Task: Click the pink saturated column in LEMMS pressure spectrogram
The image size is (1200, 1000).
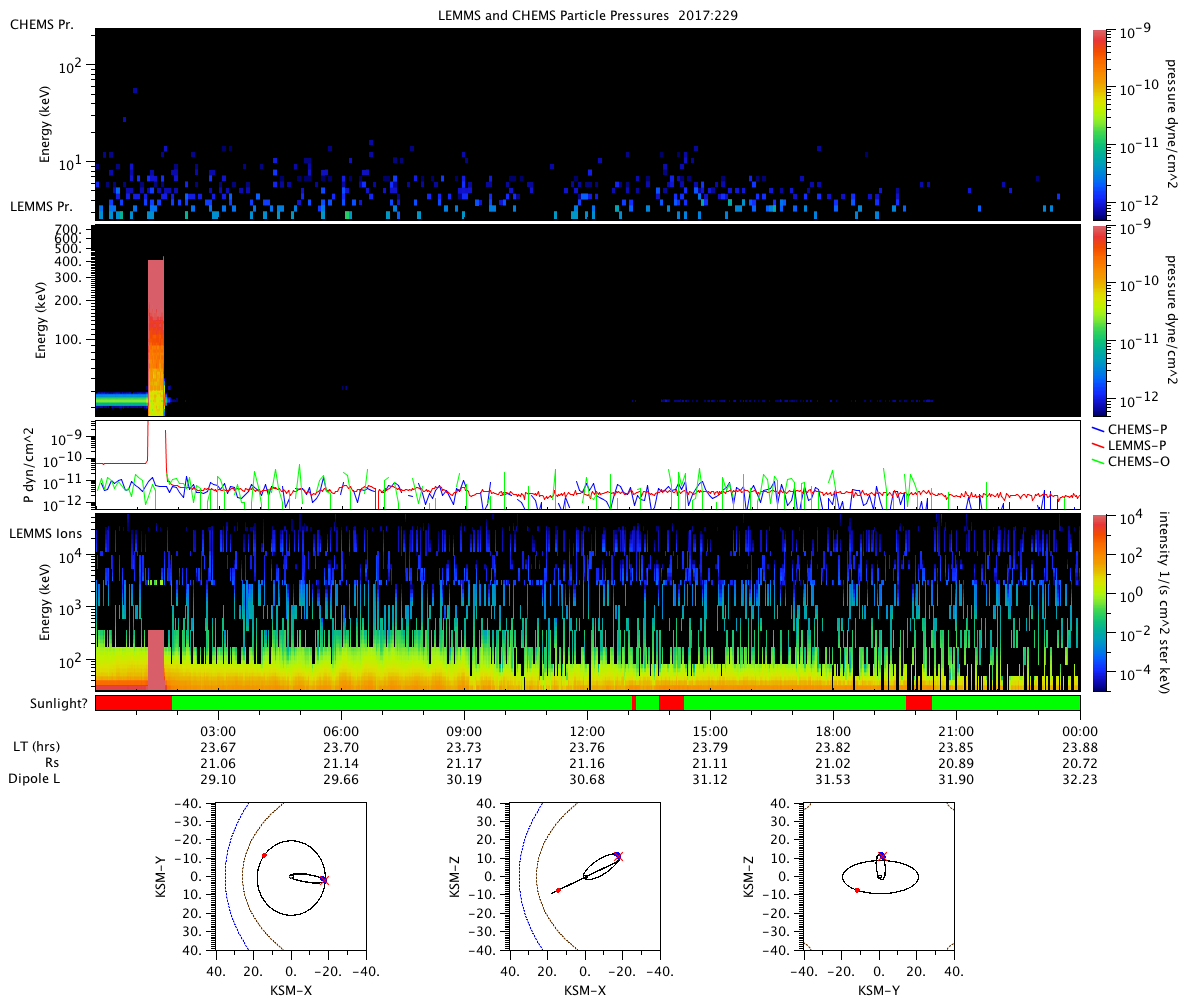Action: pyautogui.click(x=155, y=337)
